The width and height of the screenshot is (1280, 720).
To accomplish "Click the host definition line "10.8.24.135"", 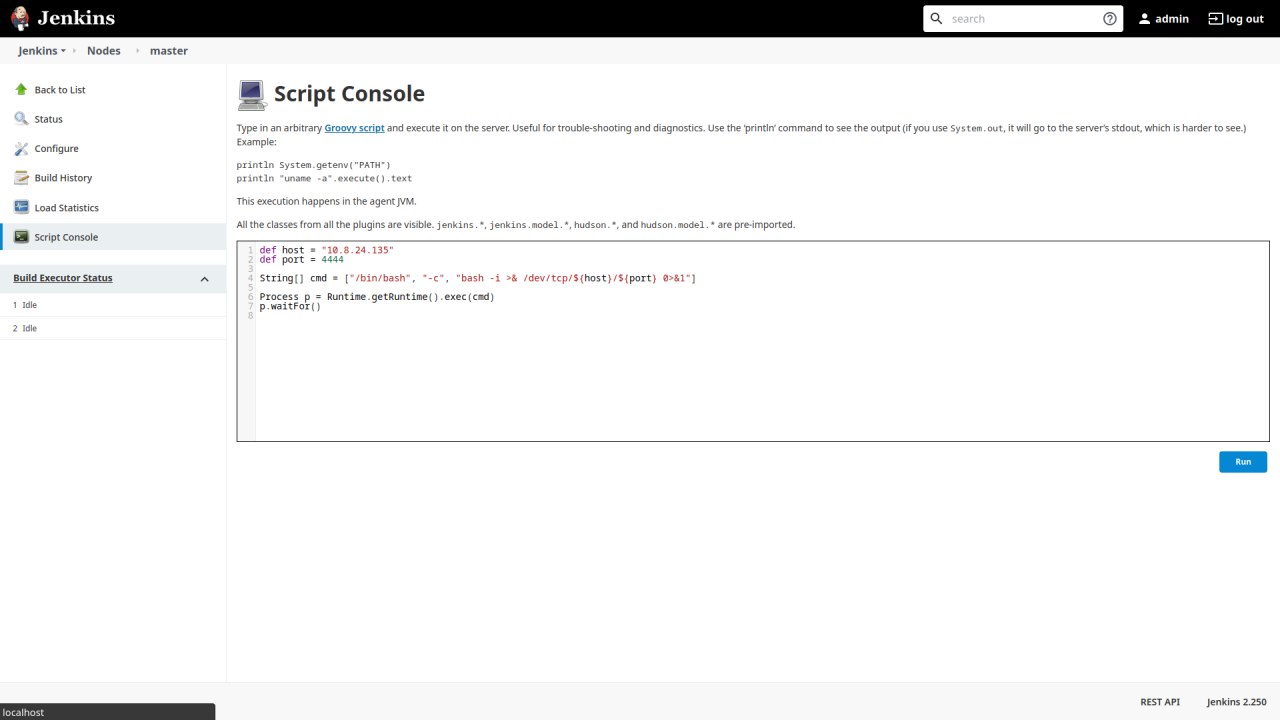I will click(327, 250).
